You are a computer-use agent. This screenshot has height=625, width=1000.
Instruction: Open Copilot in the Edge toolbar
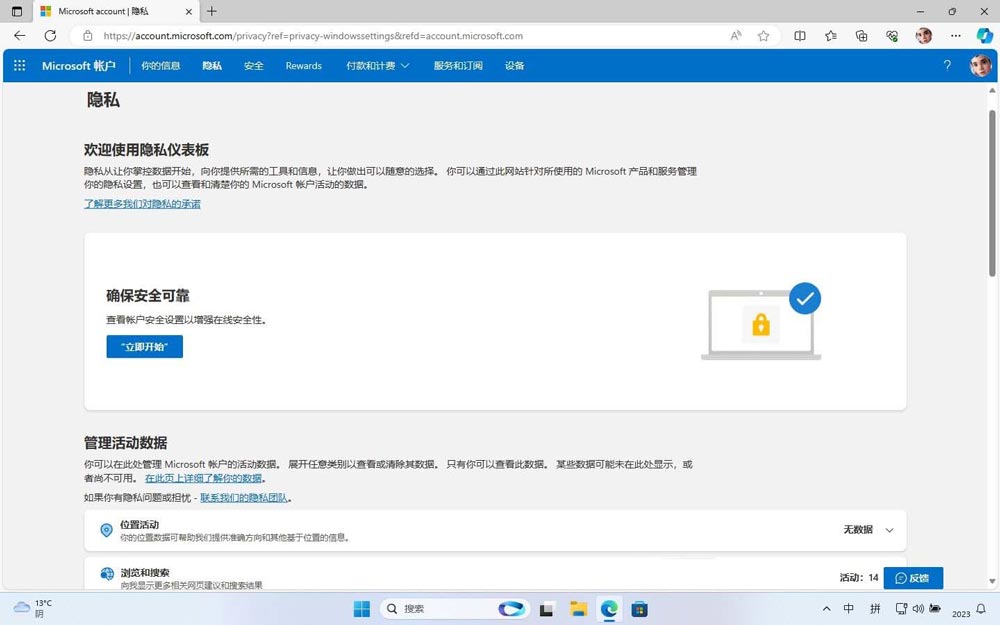[985, 35]
